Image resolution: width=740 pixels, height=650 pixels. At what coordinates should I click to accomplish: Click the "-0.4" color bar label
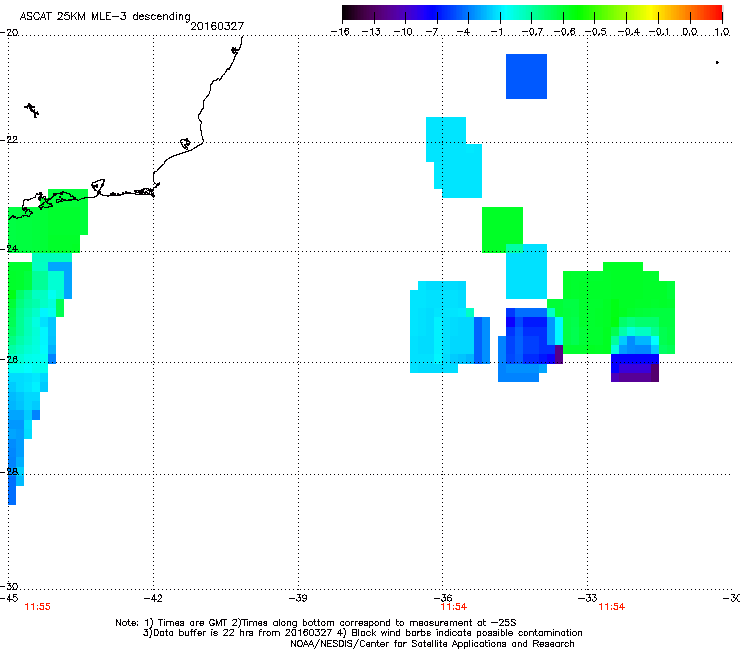click(629, 32)
